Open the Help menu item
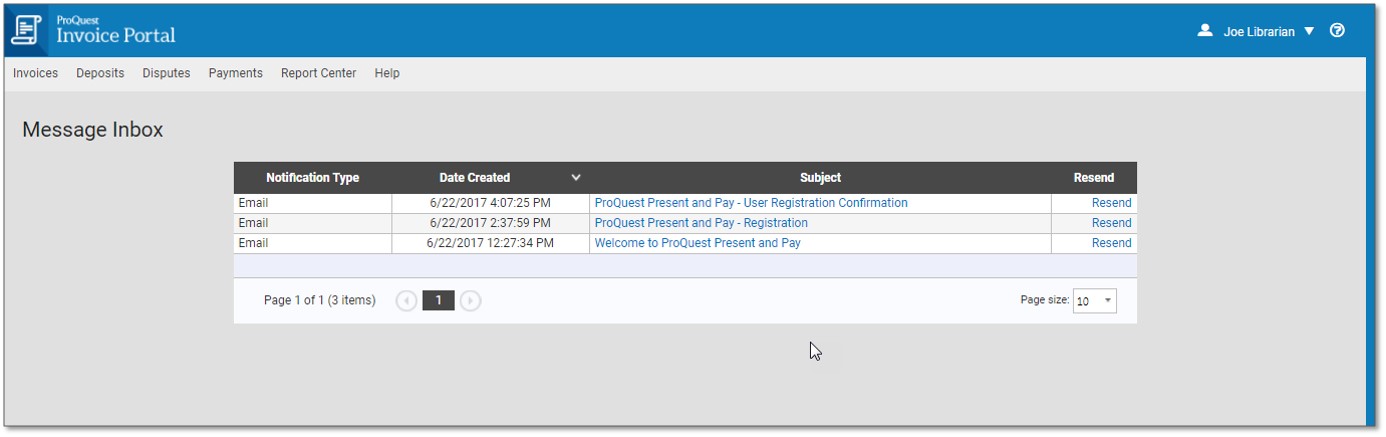 [x=387, y=73]
